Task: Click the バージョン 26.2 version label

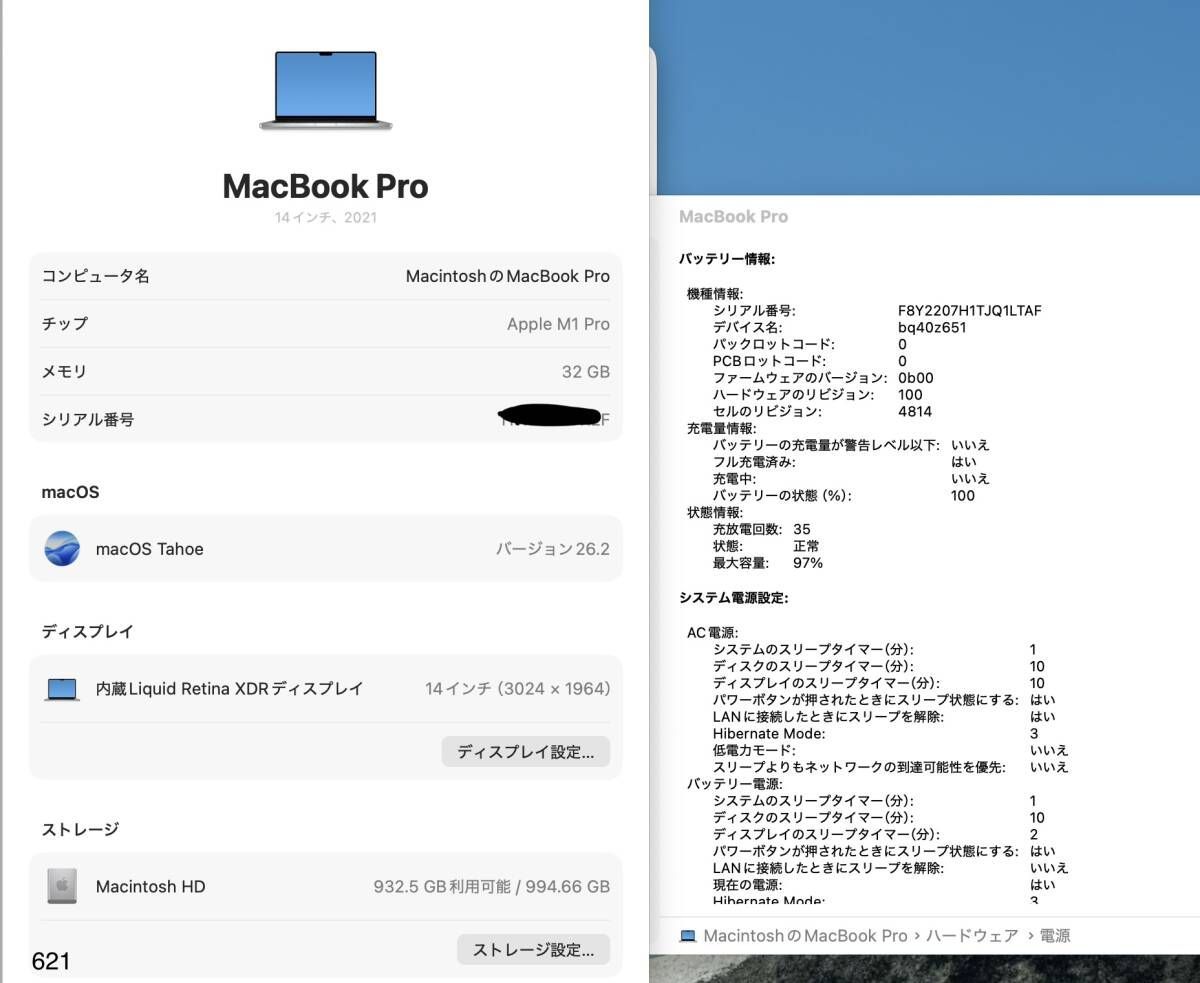Action: point(553,548)
